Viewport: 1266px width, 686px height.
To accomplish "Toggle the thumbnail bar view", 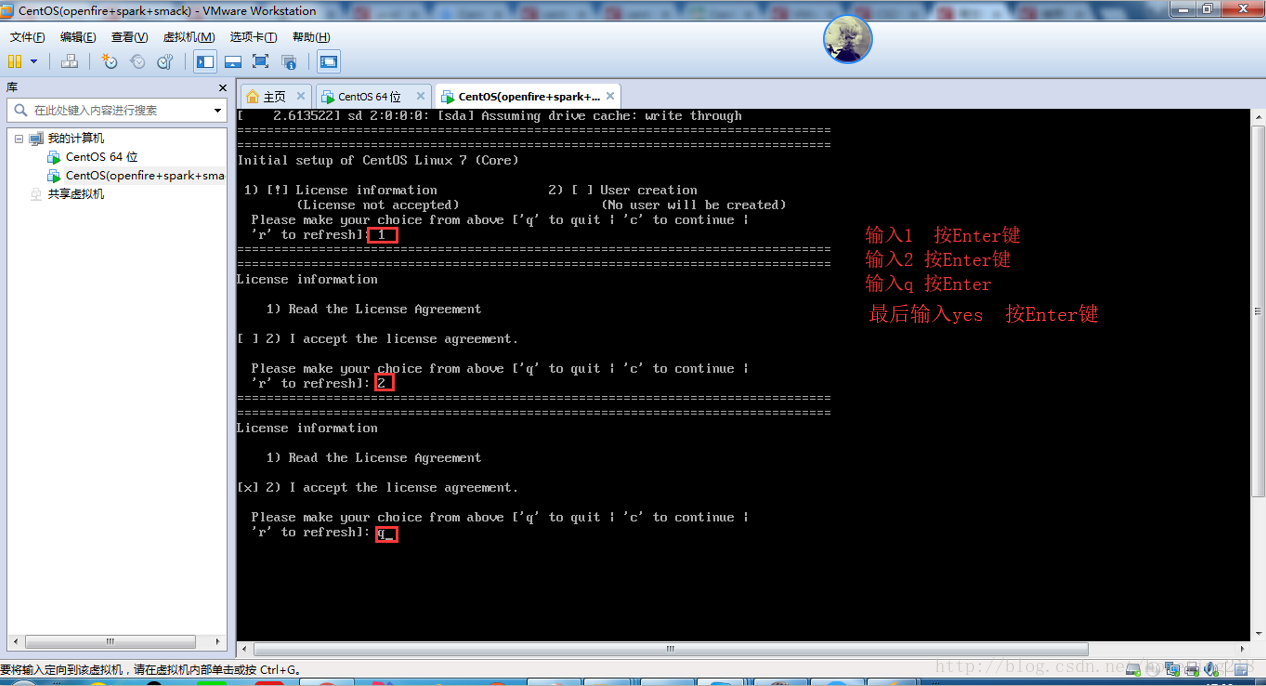I will pos(233,62).
